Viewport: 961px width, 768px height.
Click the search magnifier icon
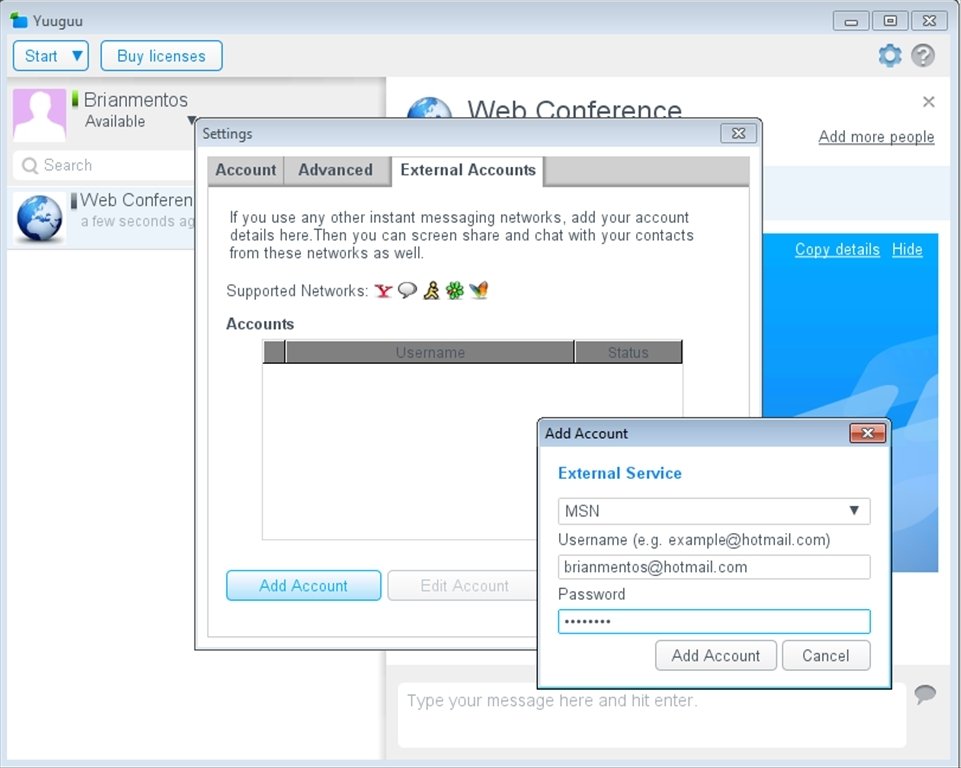[29, 165]
